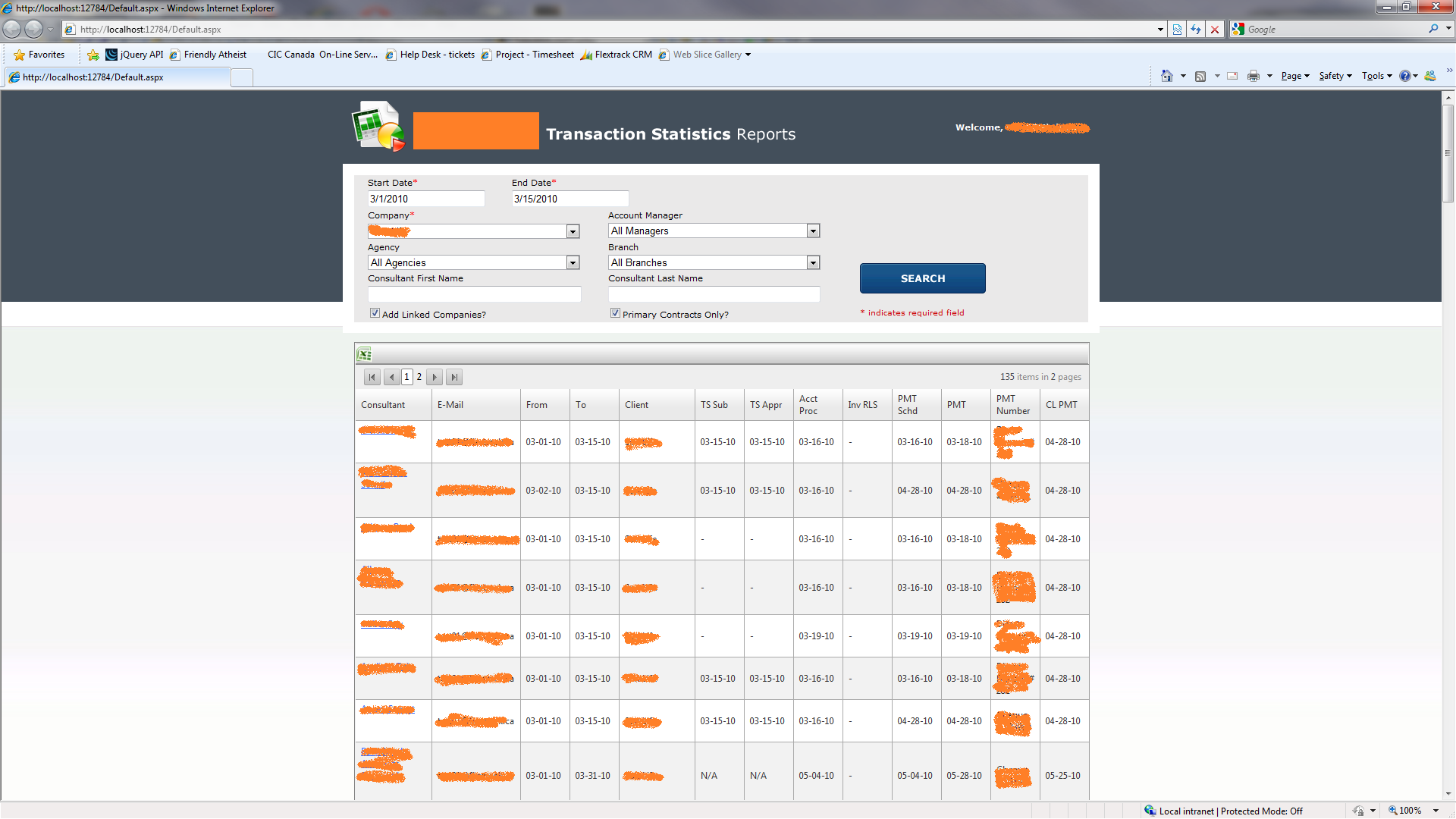Viewport: 1456px width, 819px height.
Task: Go to the first page of results
Action: [x=372, y=377]
